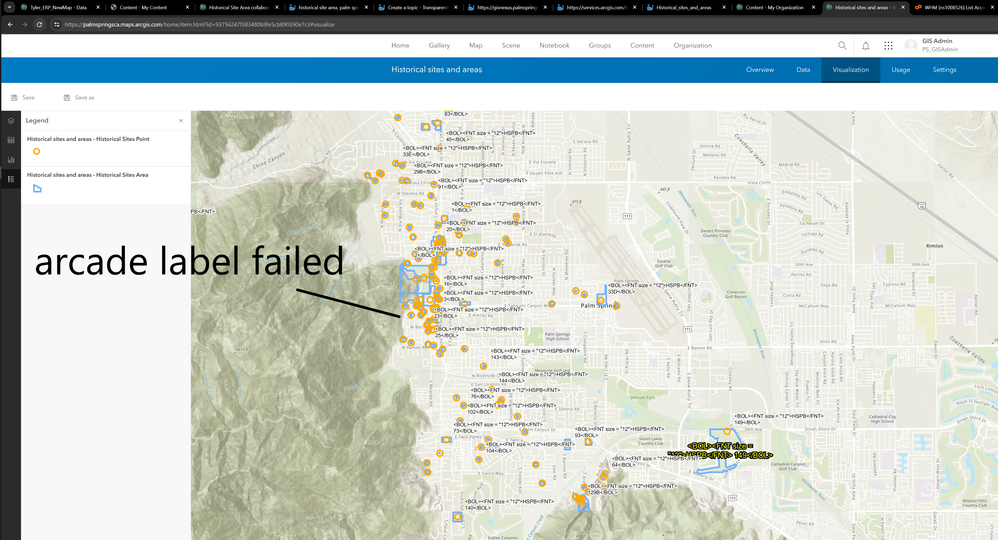Select the Visualization tab

coord(850,70)
